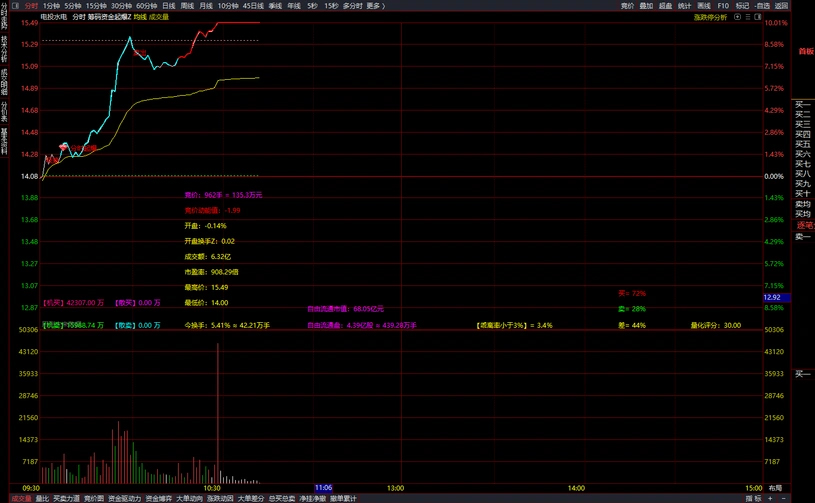Select the 撤单累计 indicator tab

coord(343,498)
